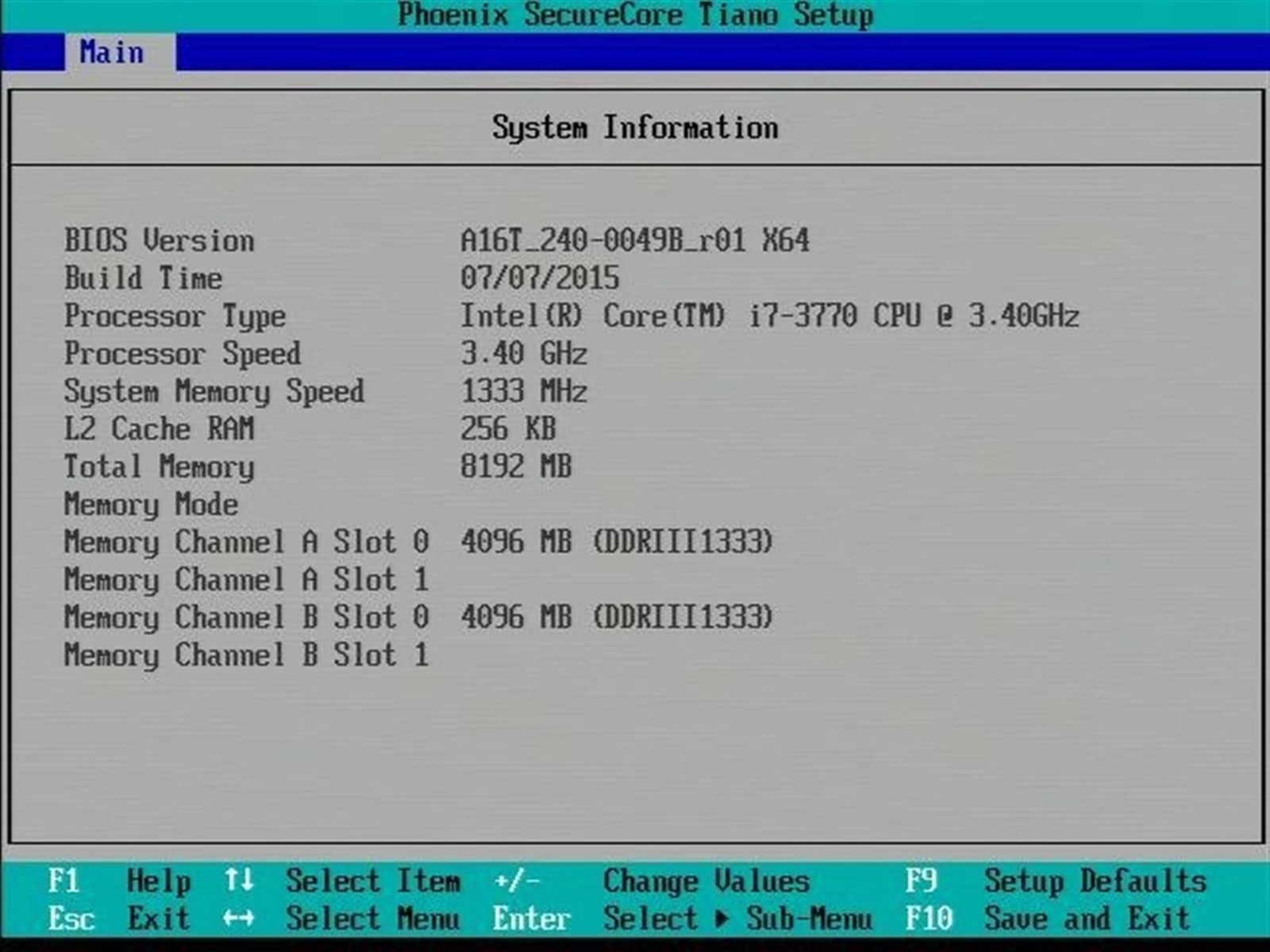Click Memory Channel A Slot 0 label

(x=247, y=543)
